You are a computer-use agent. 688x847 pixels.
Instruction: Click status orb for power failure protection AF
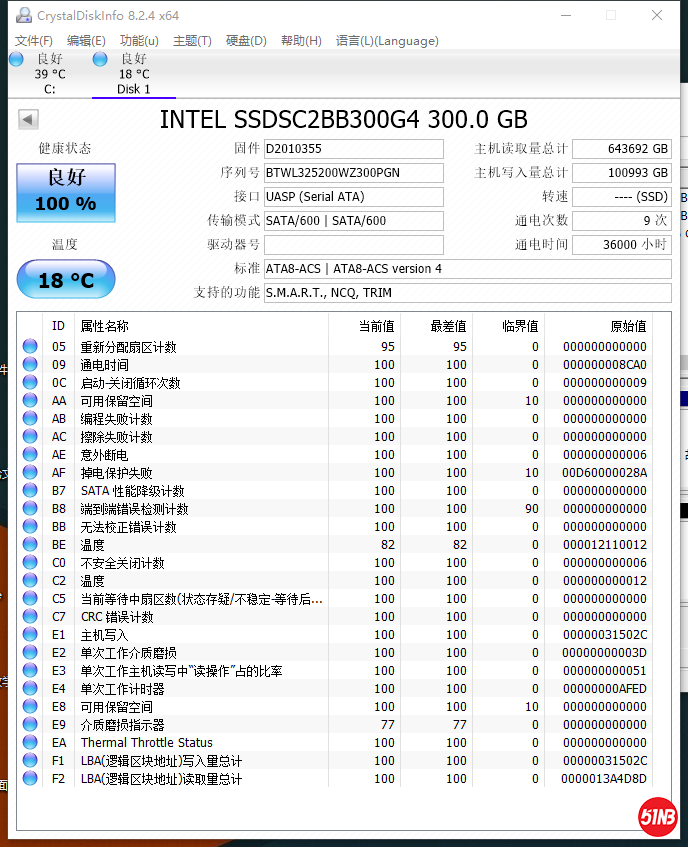click(30, 473)
